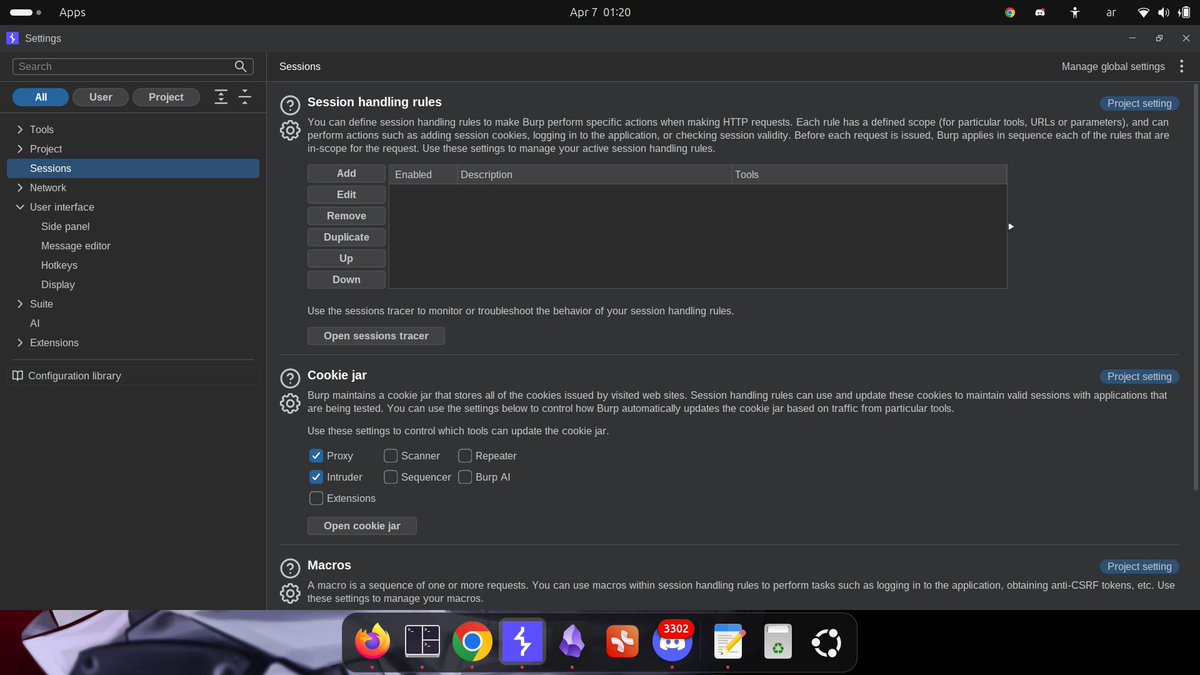Expand the Extensions tree node
Viewport: 1200px width, 675px height.
tap(20, 343)
